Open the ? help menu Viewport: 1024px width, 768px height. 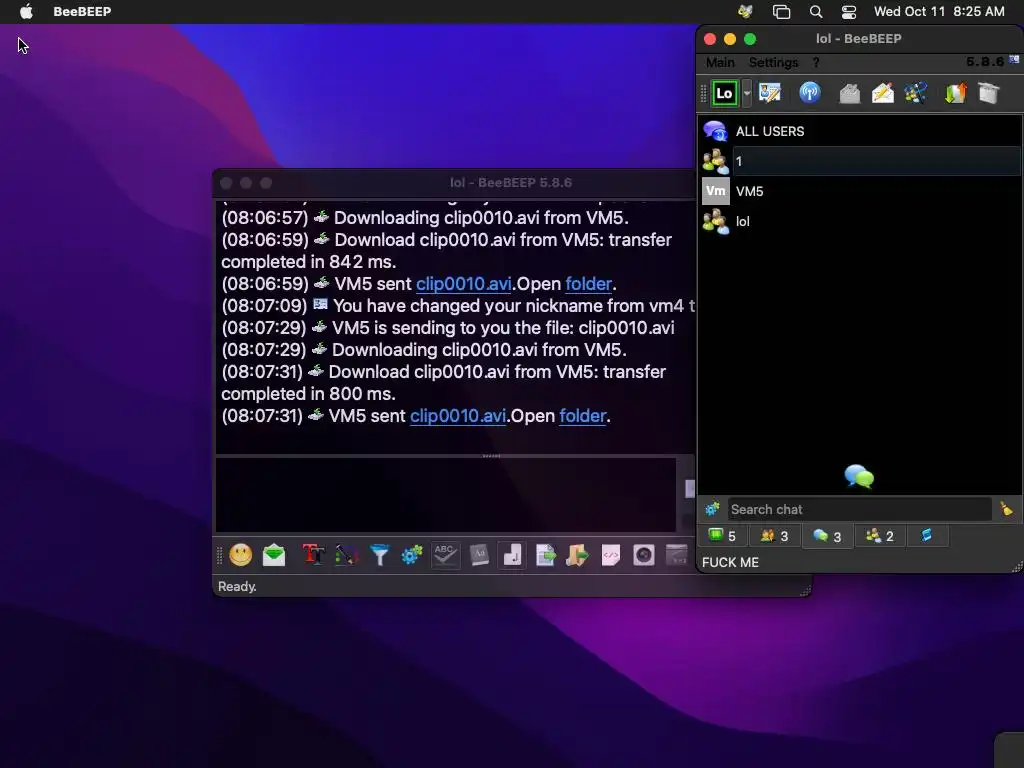(x=816, y=63)
